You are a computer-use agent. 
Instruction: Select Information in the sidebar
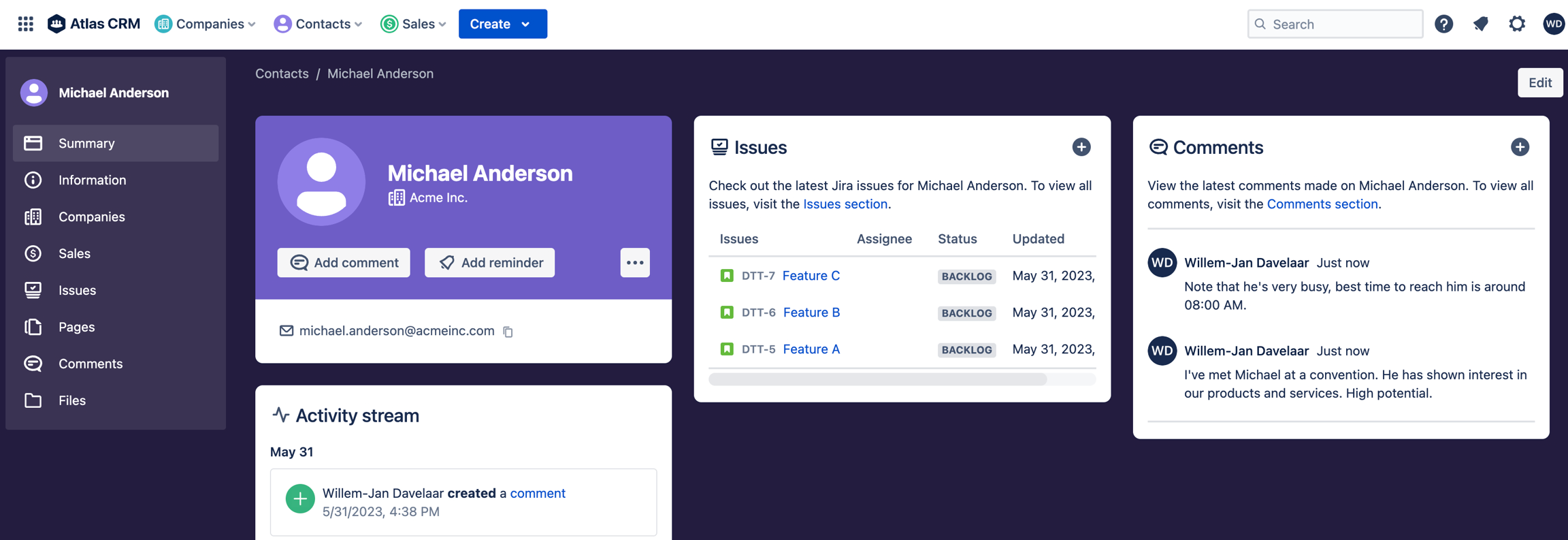tap(92, 180)
